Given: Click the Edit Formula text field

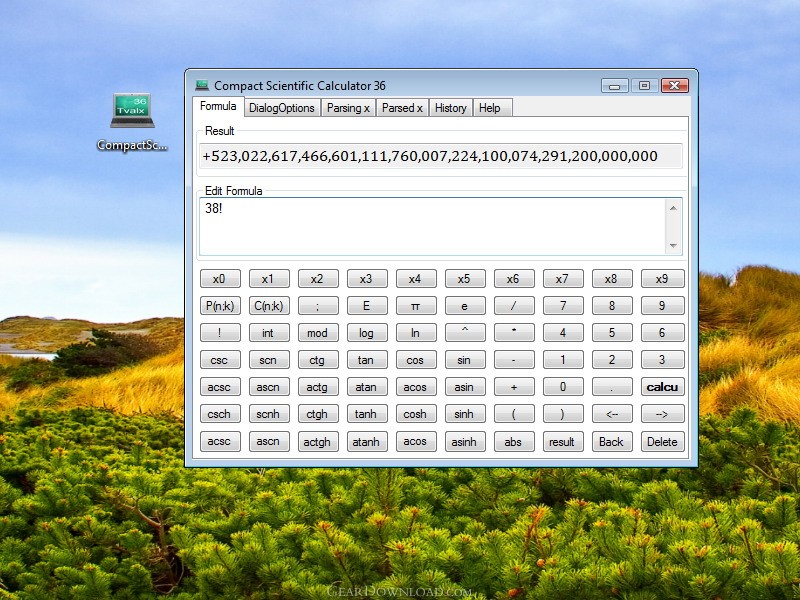Looking at the screenshot, I should point(430,226).
